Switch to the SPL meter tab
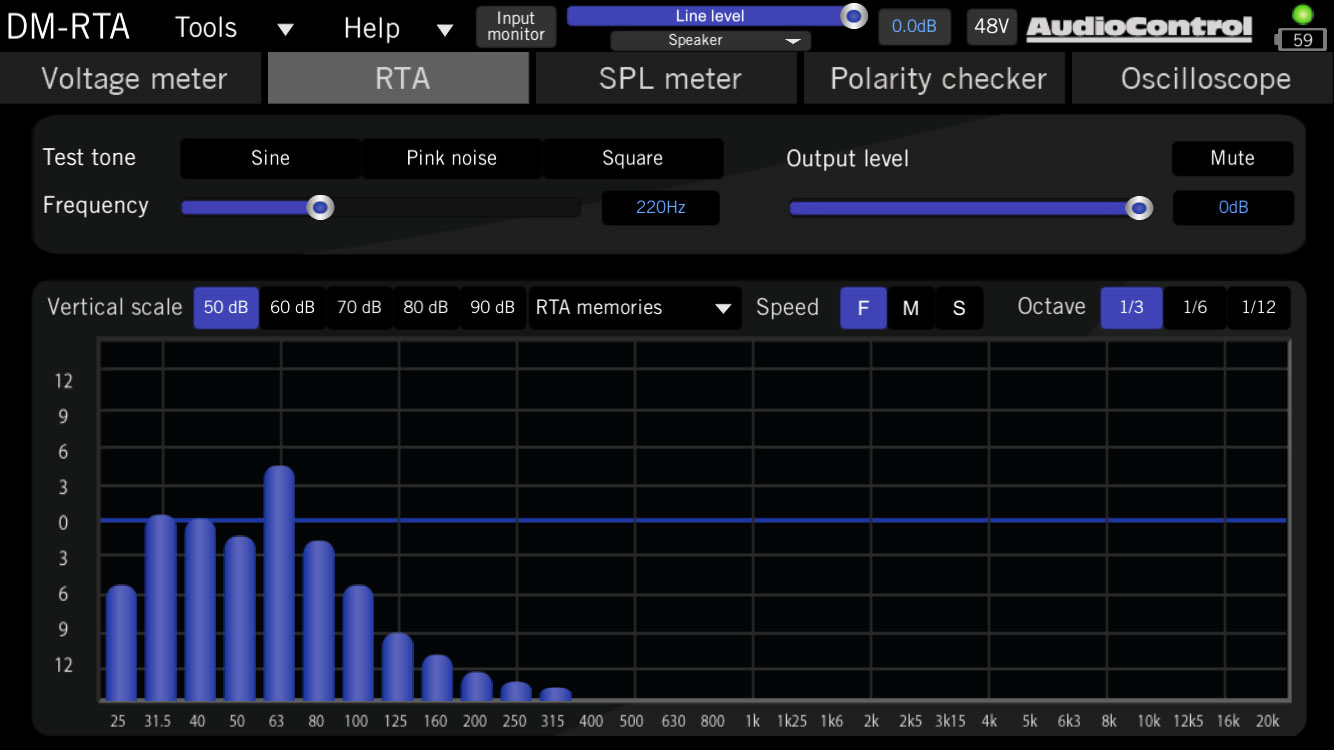Image resolution: width=1334 pixels, height=750 pixels. (667, 78)
